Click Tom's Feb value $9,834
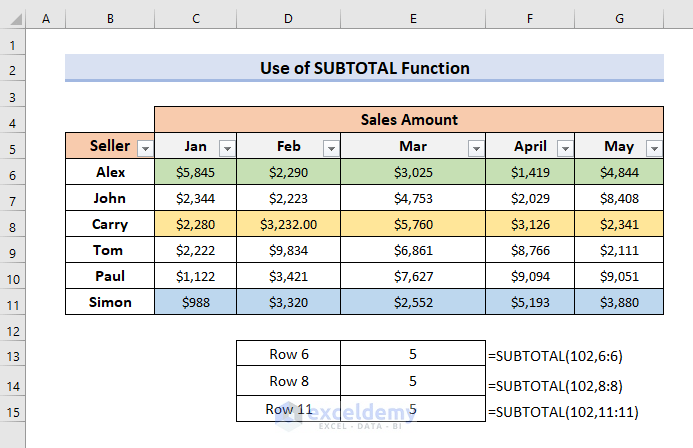Image resolution: width=693 pixels, height=448 pixels. tap(287, 250)
